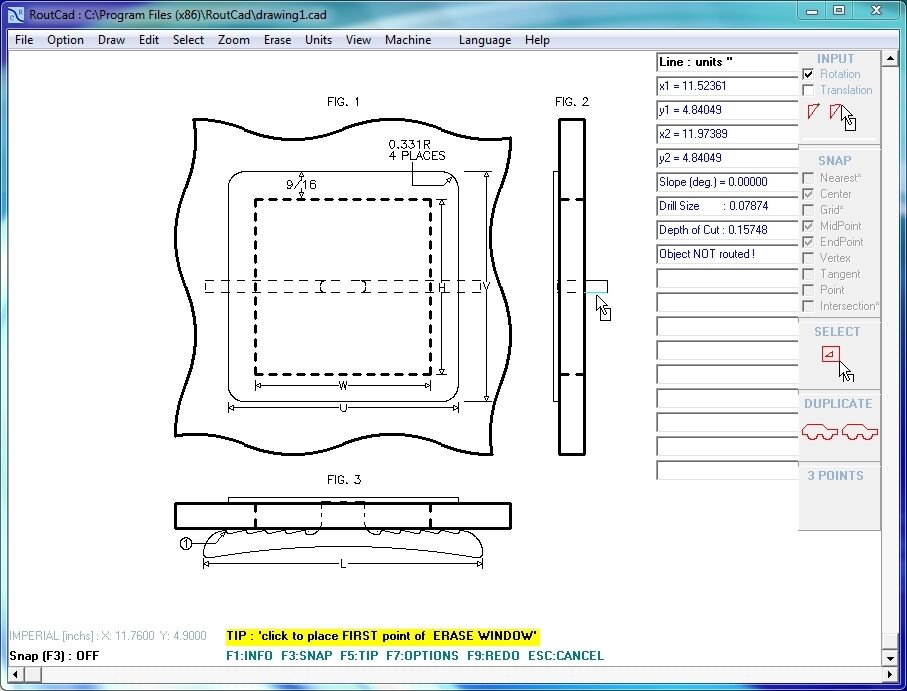Viewport: 907px width, 691px height.
Task: Click the circled 1 callout in FIG. 3
Action: 186,544
